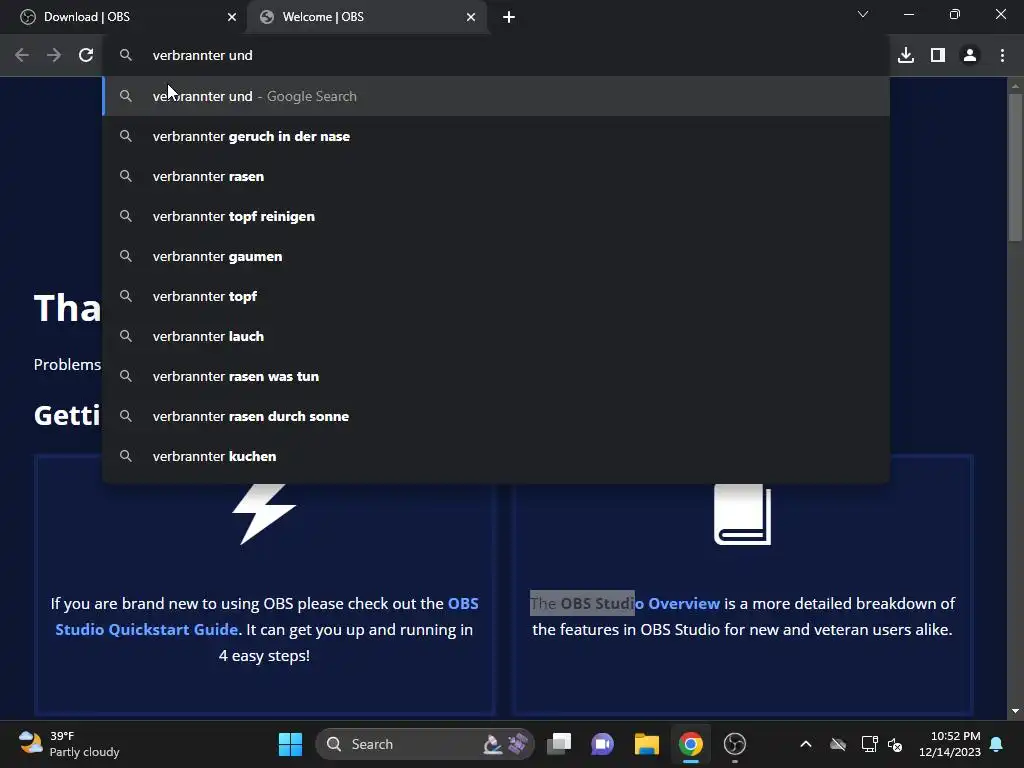Select the 'verbrannter gaumen' suggestion
The width and height of the screenshot is (1024, 768).
point(496,256)
